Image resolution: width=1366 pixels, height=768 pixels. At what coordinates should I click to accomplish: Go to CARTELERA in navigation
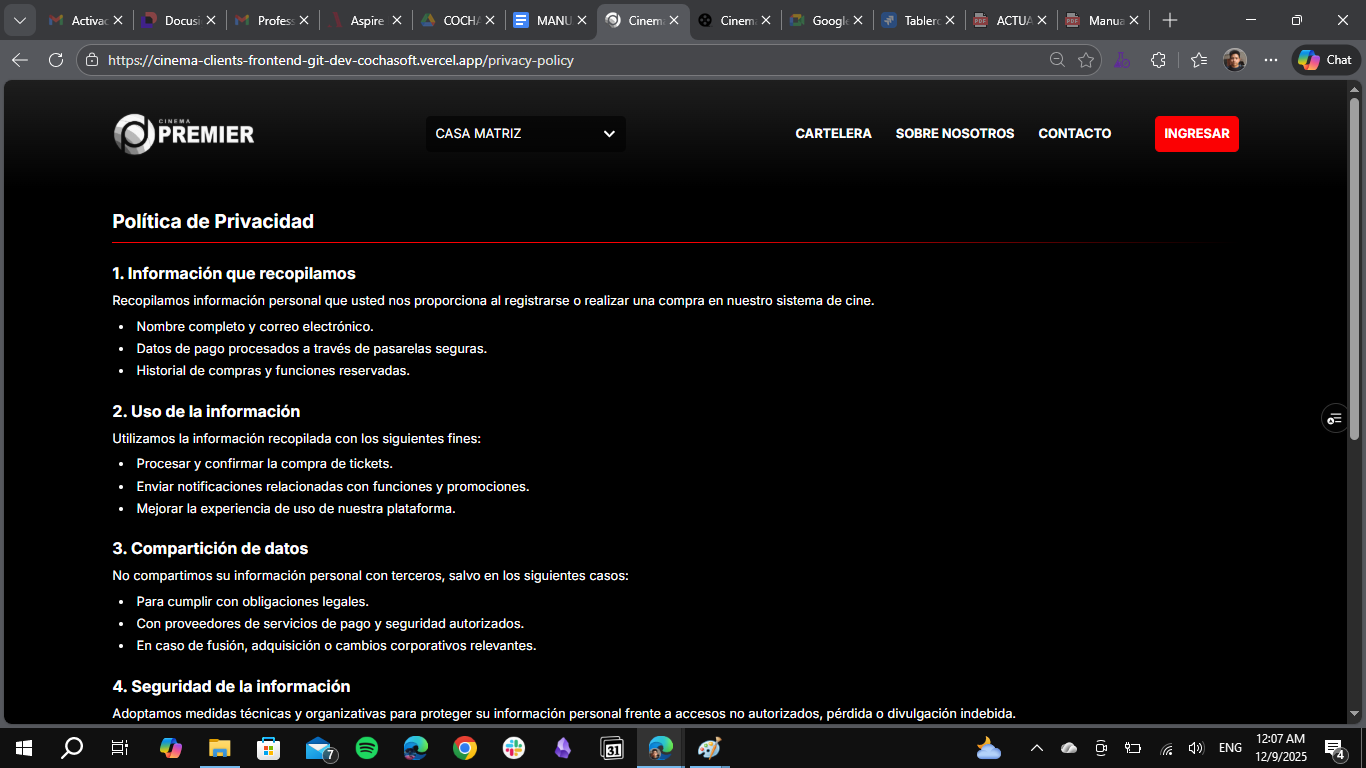point(833,134)
